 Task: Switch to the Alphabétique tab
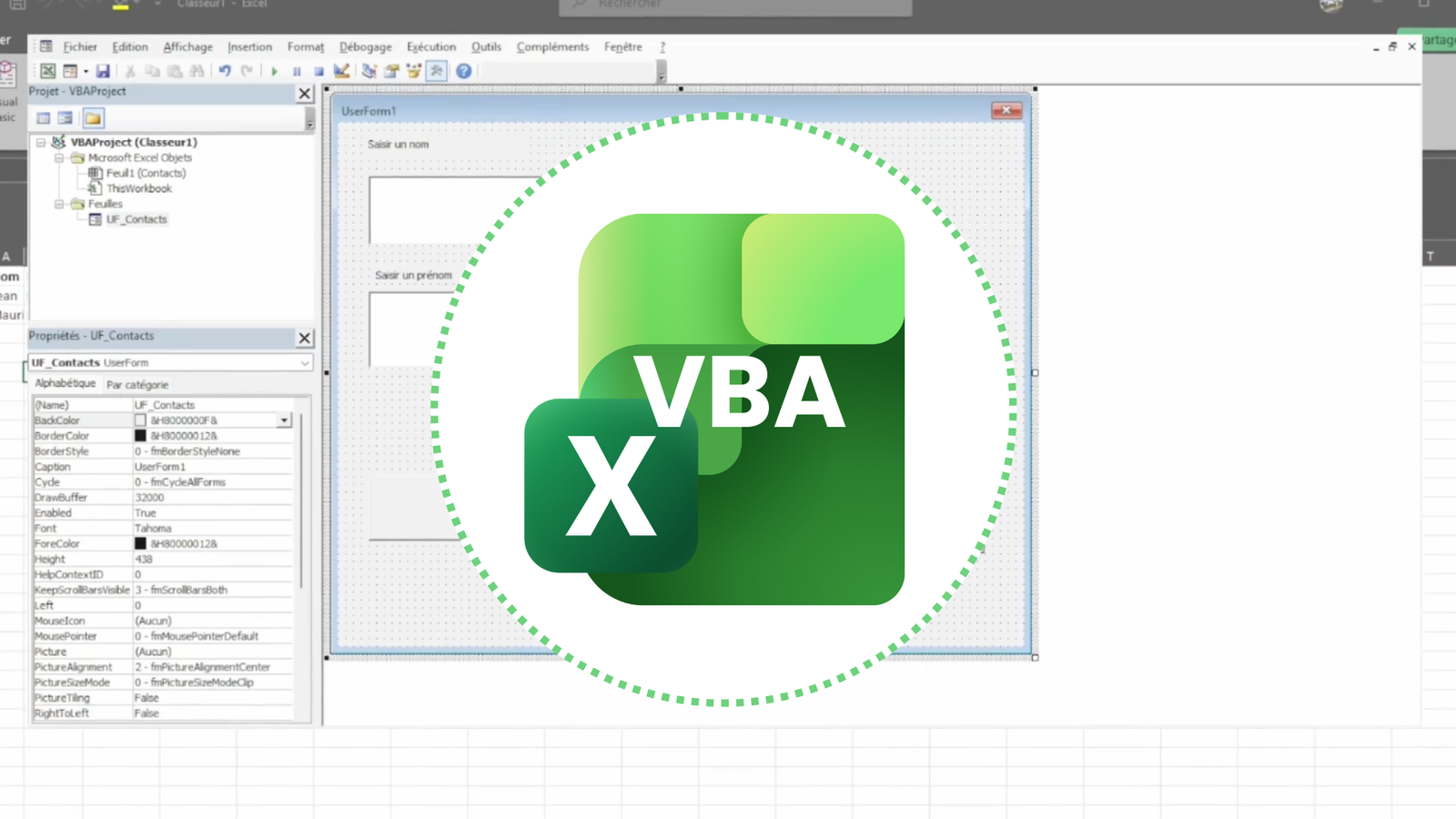pyautogui.click(x=64, y=383)
